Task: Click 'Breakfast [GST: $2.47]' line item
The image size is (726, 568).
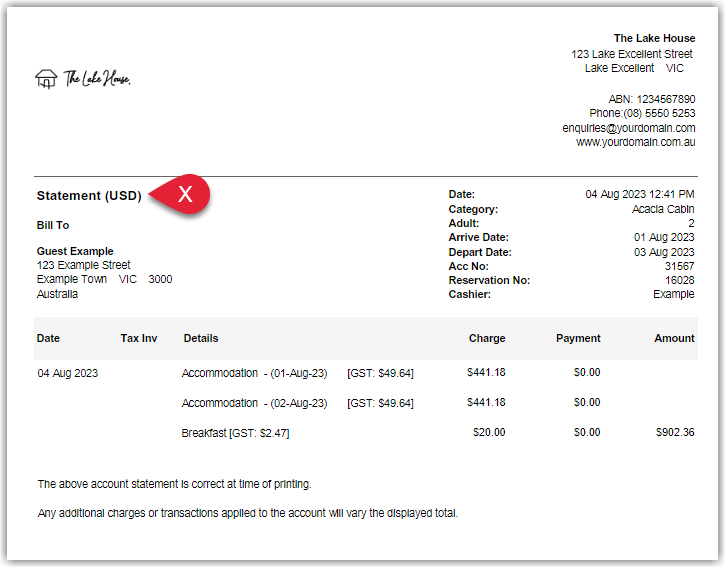Action: tap(235, 433)
